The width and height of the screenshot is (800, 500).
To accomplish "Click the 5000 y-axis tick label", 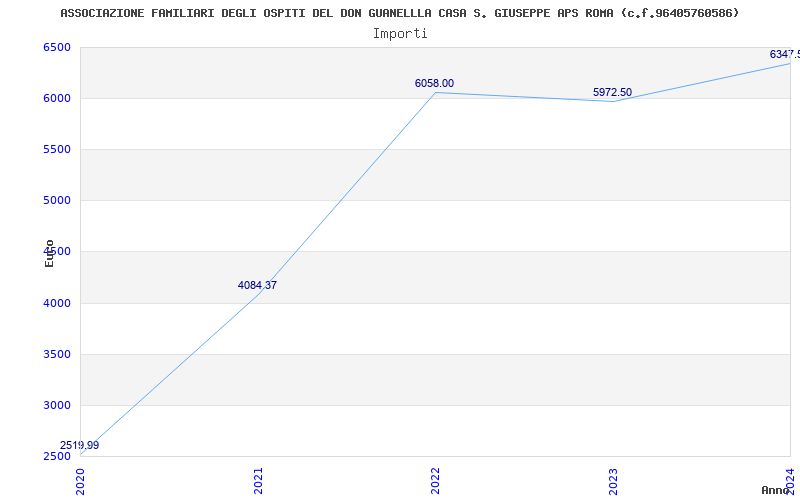I will 57,201.
